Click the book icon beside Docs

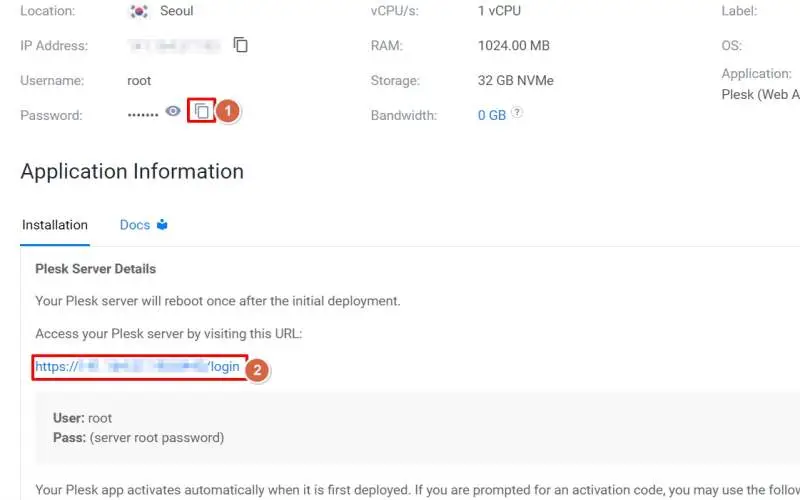click(x=162, y=225)
